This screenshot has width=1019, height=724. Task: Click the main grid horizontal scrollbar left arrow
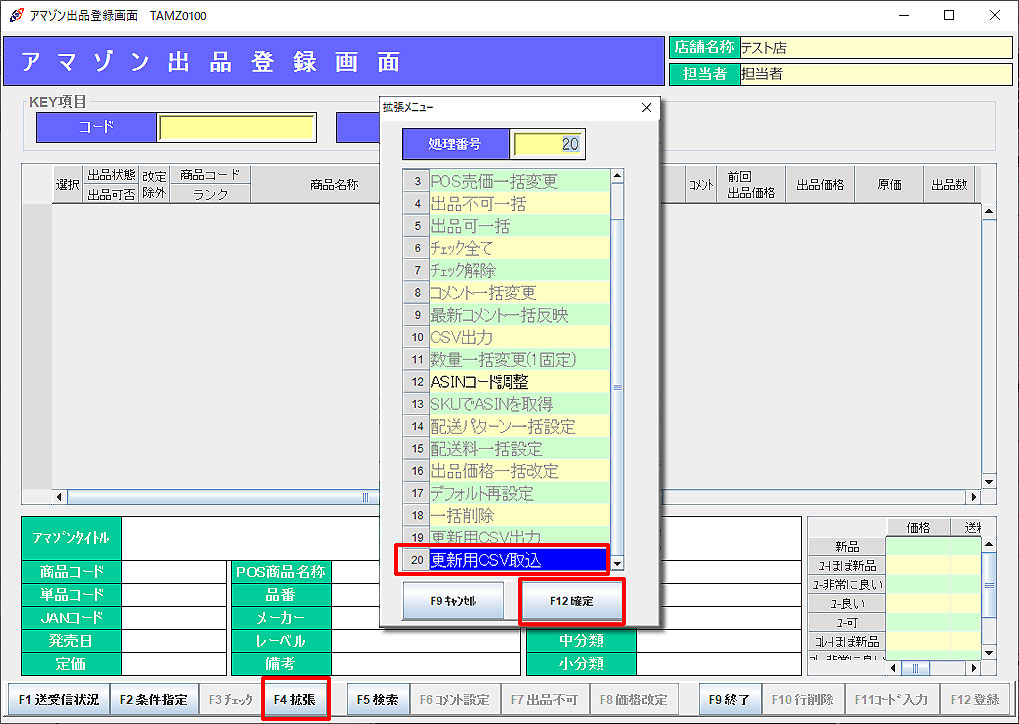(59, 497)
